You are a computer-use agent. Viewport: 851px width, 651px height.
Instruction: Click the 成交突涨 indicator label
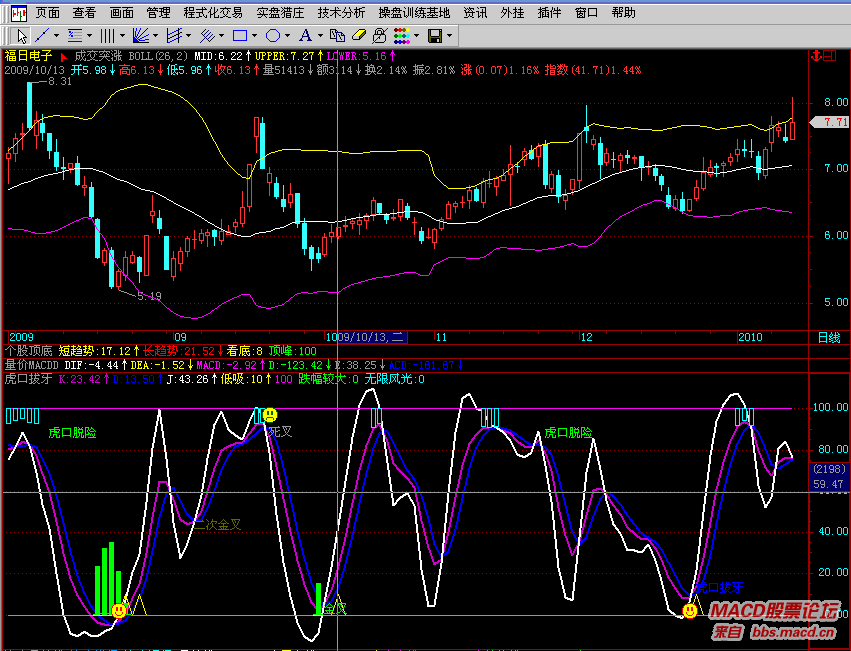click(x=98, y=55)
